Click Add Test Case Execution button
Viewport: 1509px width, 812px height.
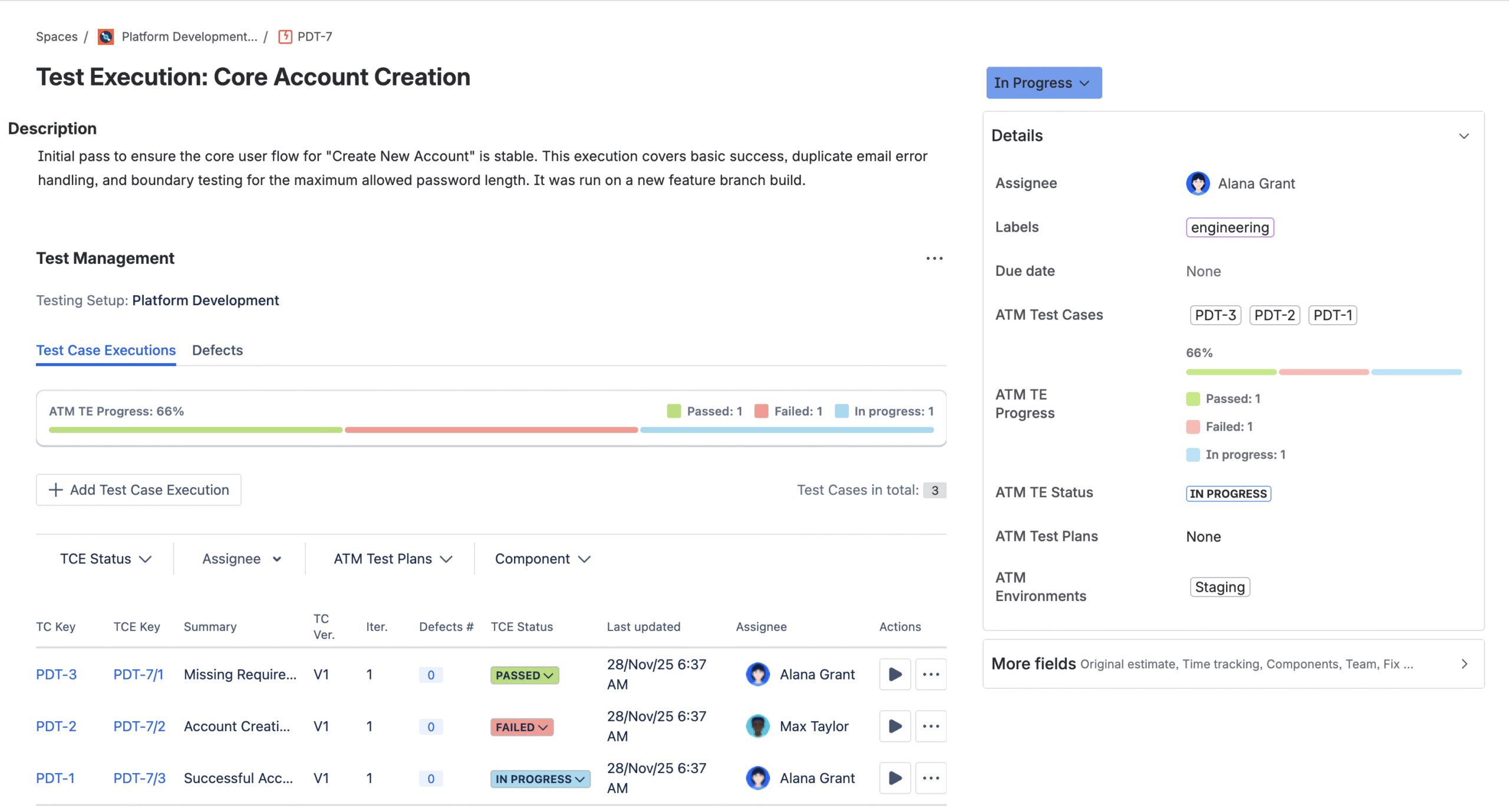pos(139,490)
